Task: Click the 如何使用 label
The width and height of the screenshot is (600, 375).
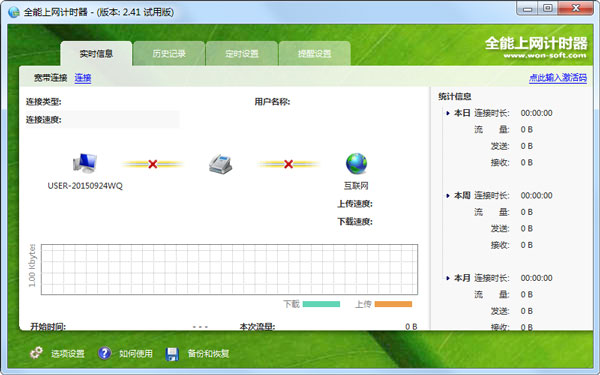Action: [x=136, y=354]
